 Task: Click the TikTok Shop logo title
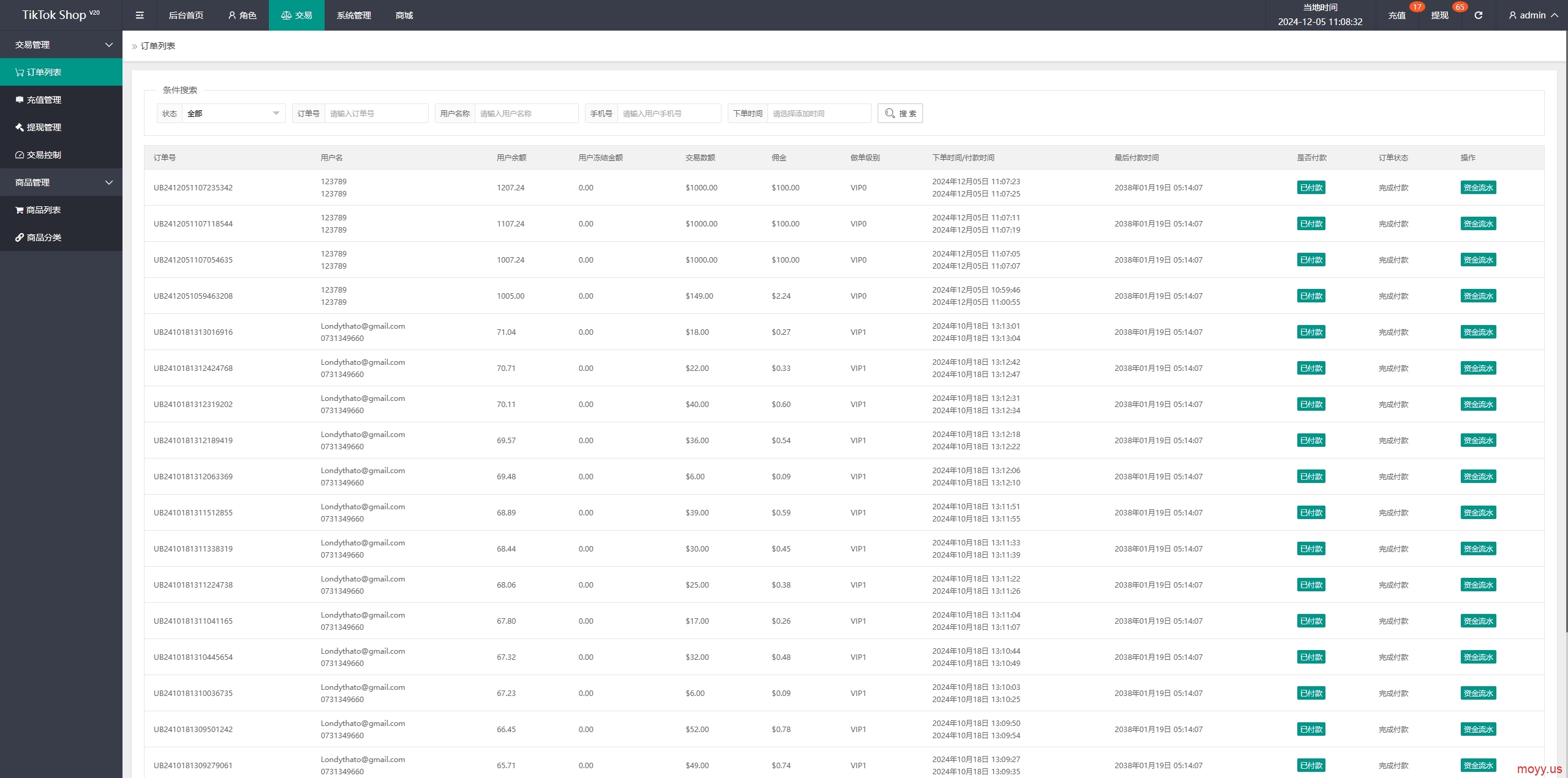coord(61,15)
